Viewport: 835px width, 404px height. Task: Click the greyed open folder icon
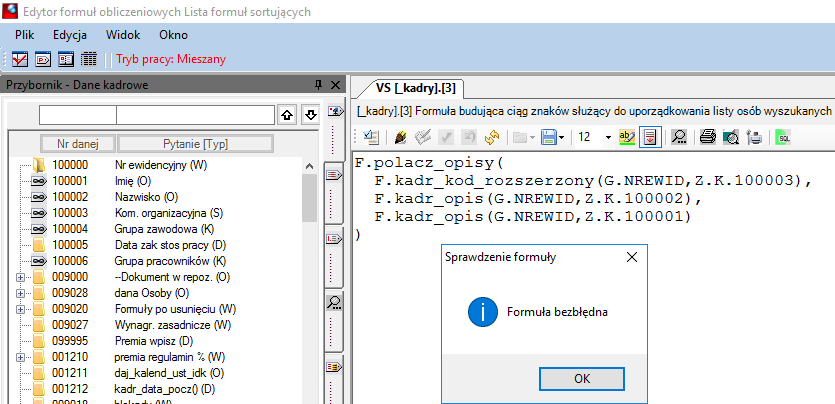point(520,137)
